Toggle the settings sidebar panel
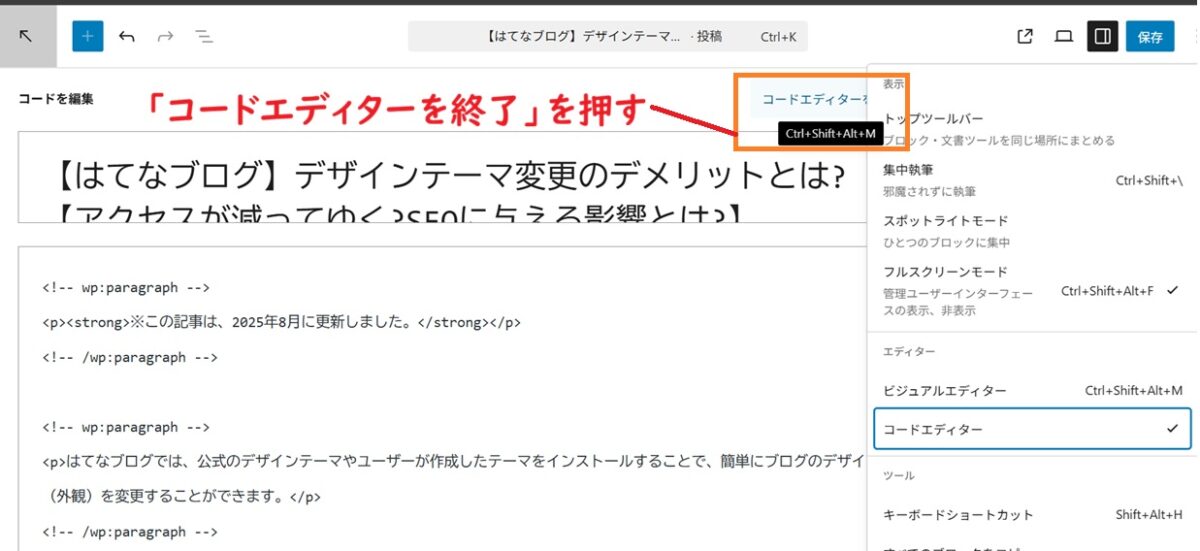The height and width of the screenshot is (551, 1200). (1103, 37)
